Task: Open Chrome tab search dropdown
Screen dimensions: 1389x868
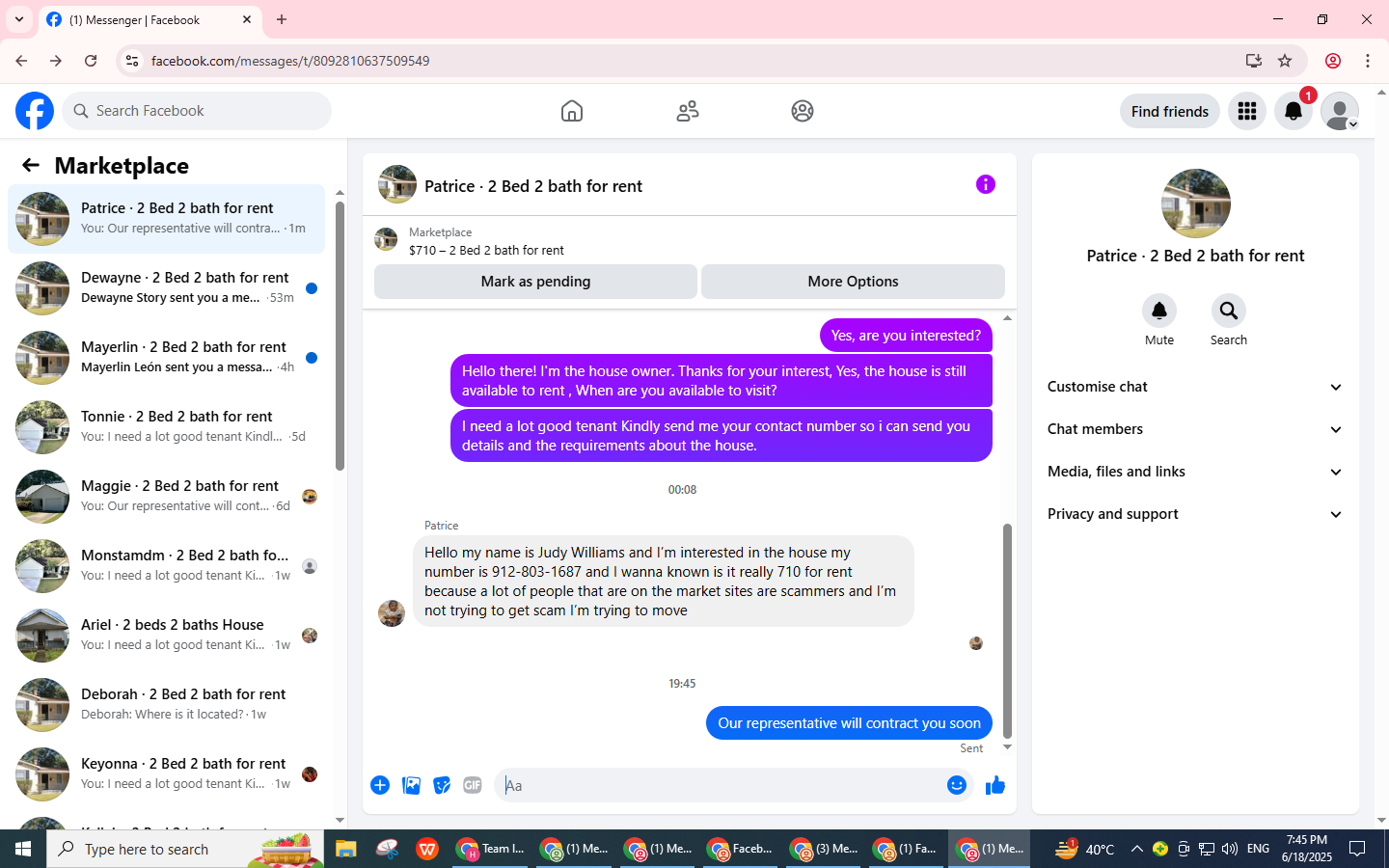Action: point(19,19)
